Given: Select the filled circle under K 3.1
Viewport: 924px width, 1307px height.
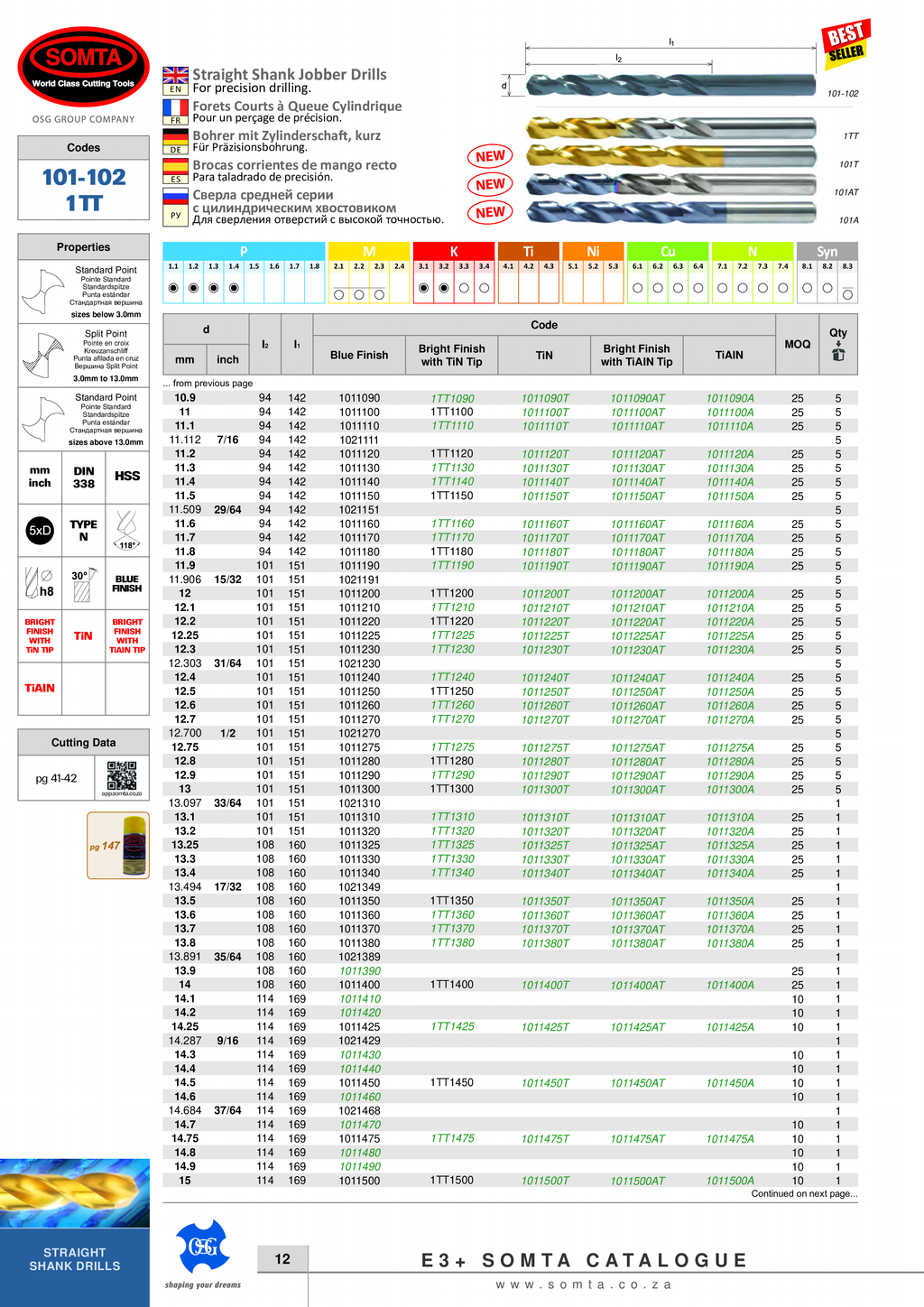Looking at the screenshot, I should click(423, 288).
